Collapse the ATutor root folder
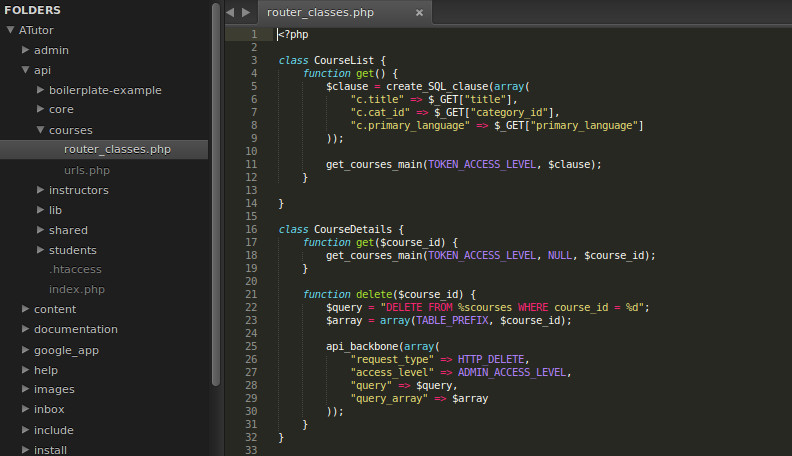This screenshot has width=792, height=456. [x=10, y=30]
